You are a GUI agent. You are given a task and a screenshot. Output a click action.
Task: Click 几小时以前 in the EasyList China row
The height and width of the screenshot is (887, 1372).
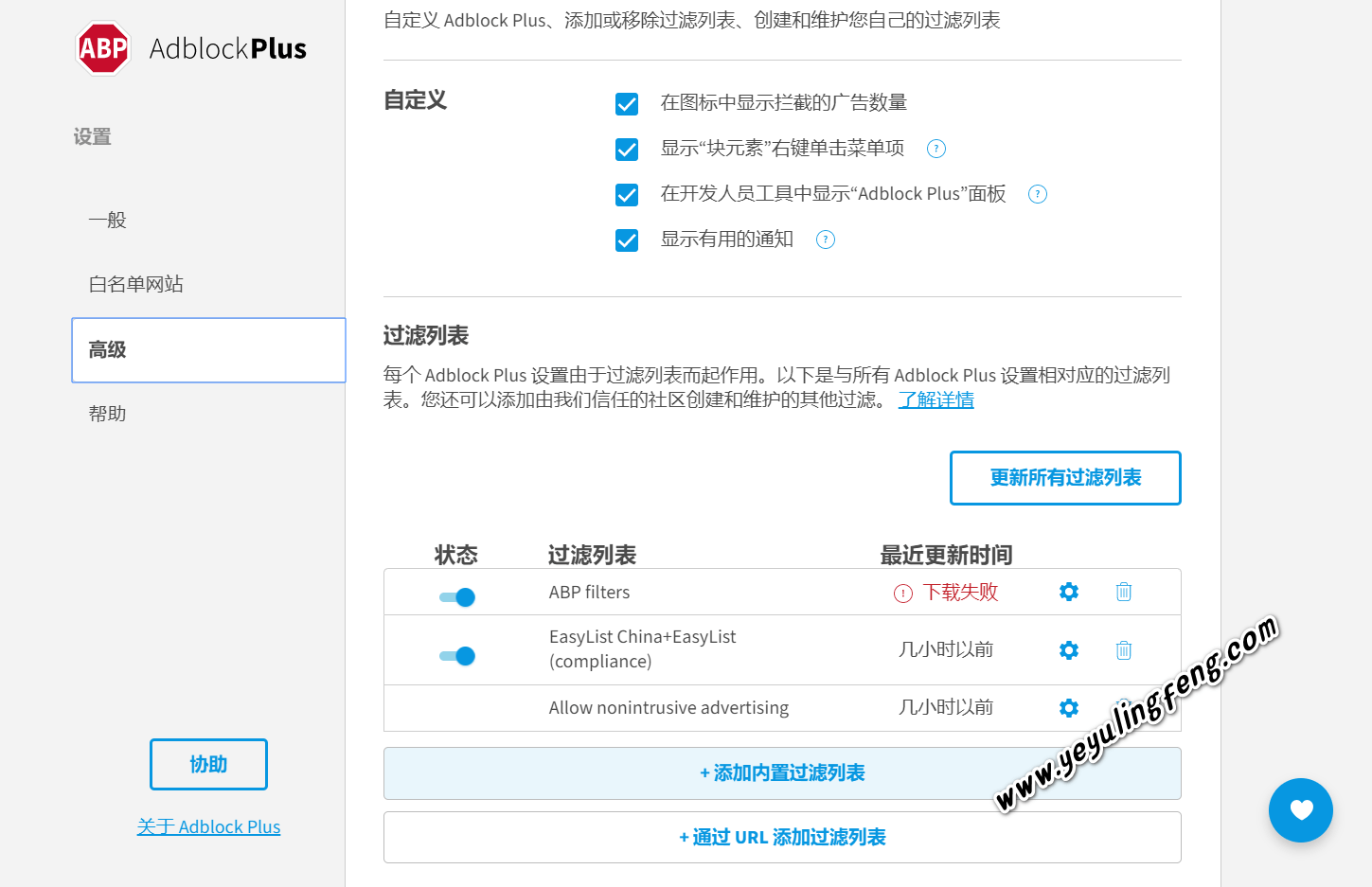(946, 649)
